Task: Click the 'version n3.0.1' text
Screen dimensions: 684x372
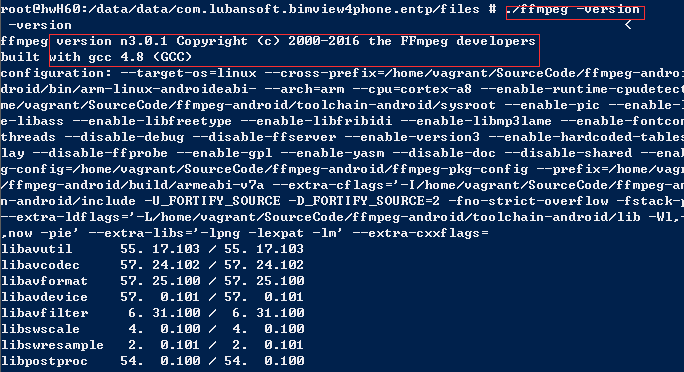Action: [112, 41]
